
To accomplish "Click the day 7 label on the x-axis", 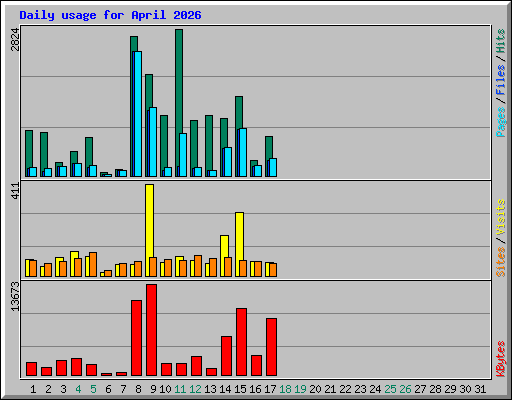I will pyautogui.click(x=123, y=389).
